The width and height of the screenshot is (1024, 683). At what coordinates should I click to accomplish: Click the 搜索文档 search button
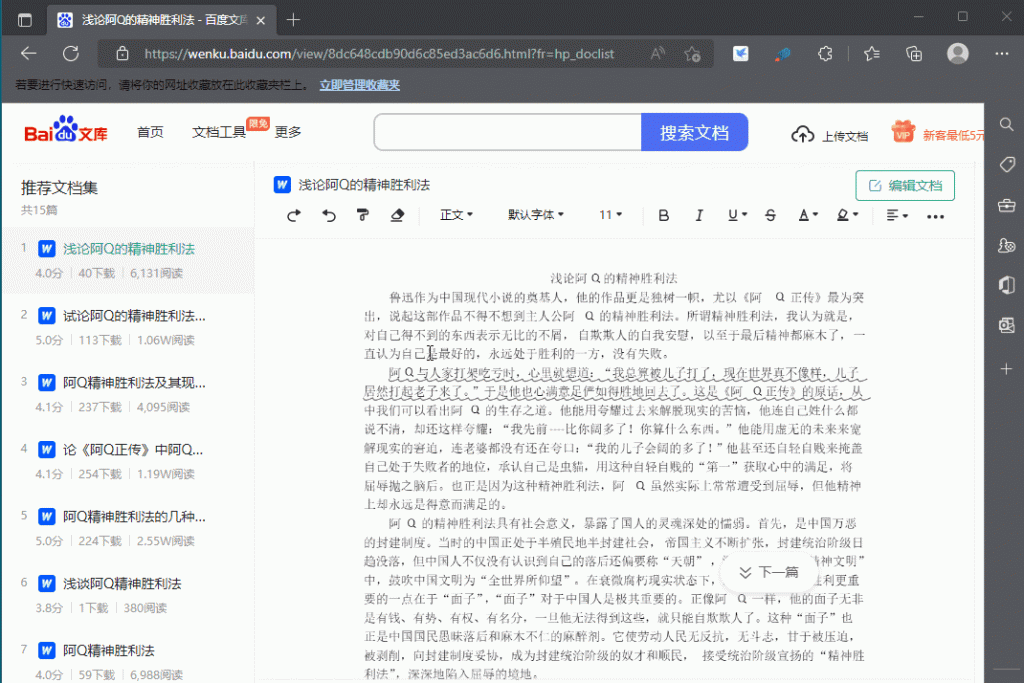pyautogui.click(x=693, y=132)
